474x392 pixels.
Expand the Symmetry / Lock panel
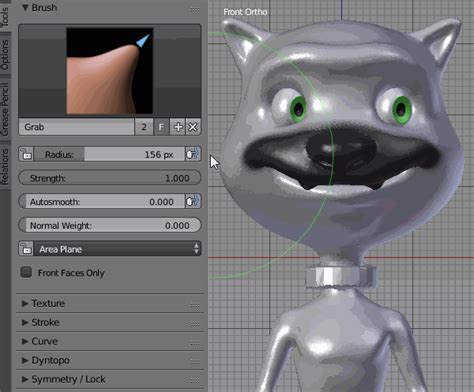coord(110,379)
